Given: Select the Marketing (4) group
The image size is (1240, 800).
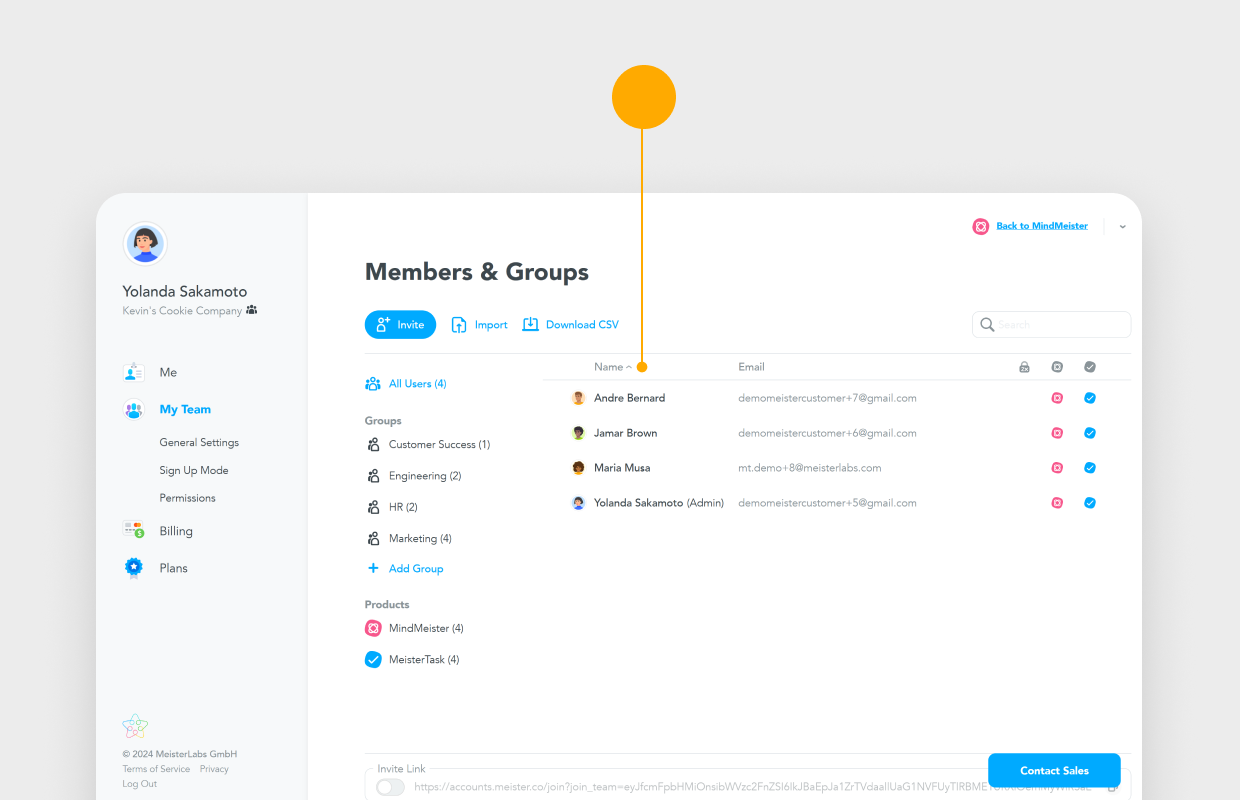Looking at the screenshot, I should coord(420,538).
